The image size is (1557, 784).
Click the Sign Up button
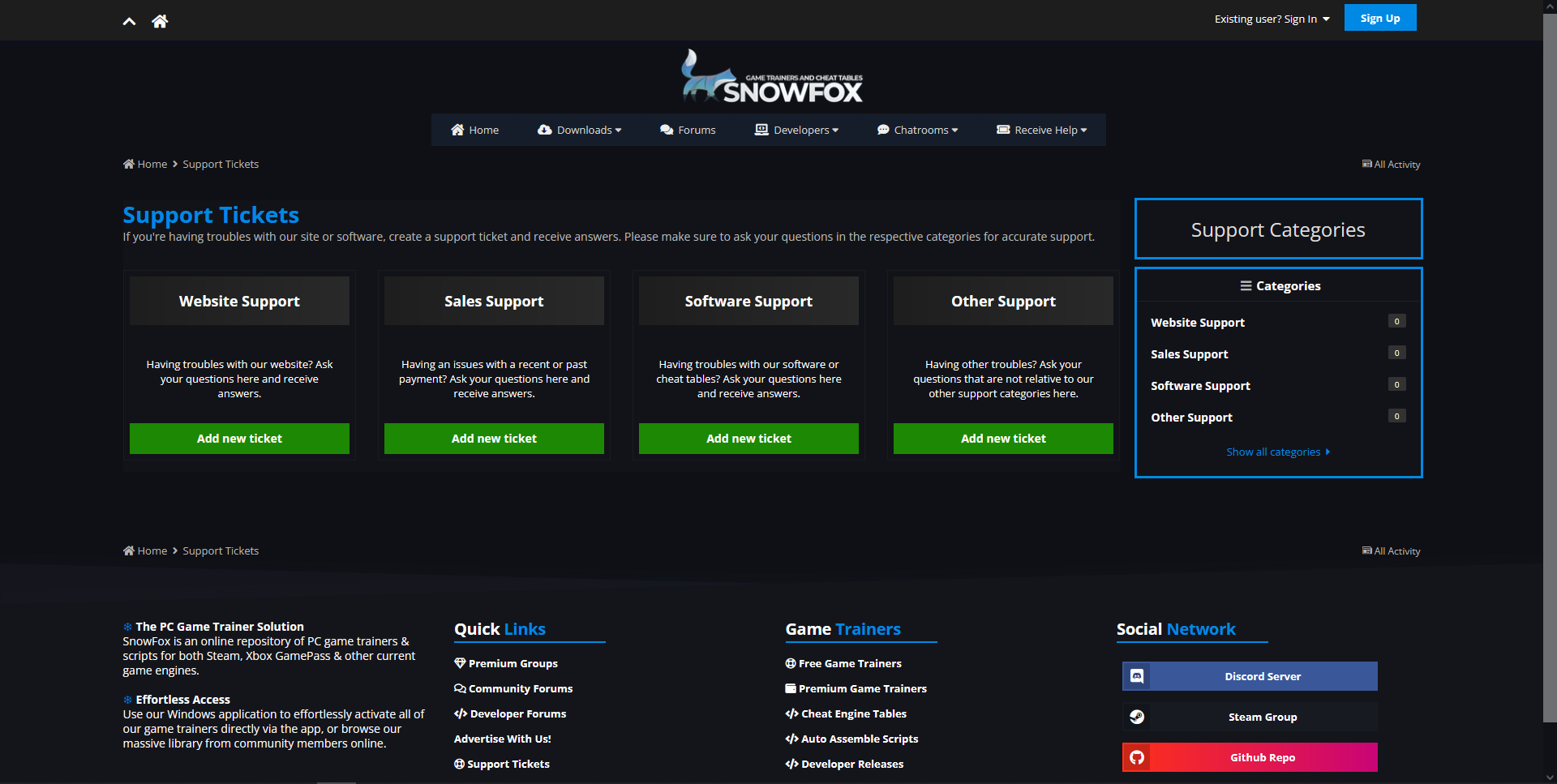click(x=1380, y=18)
